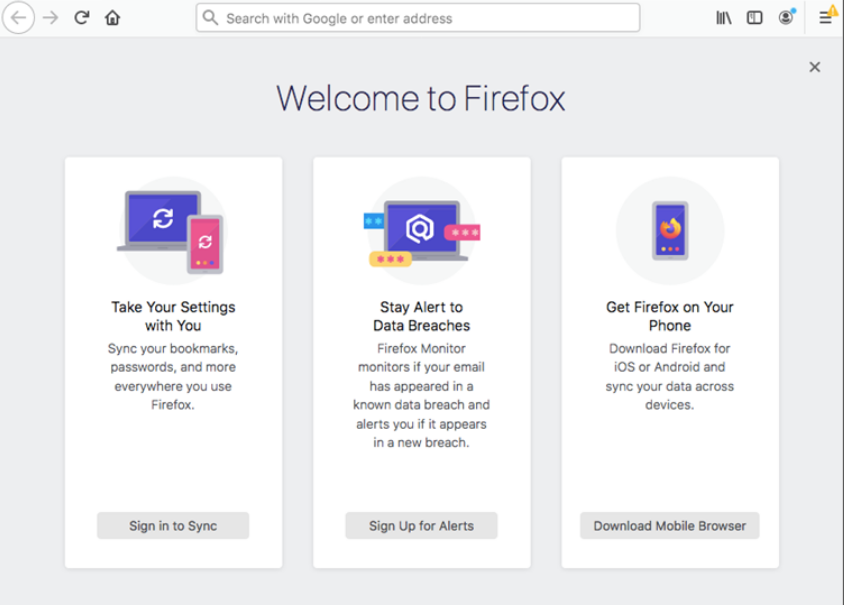
Task: Toggle the sidebar view icon
Action: 755,18
